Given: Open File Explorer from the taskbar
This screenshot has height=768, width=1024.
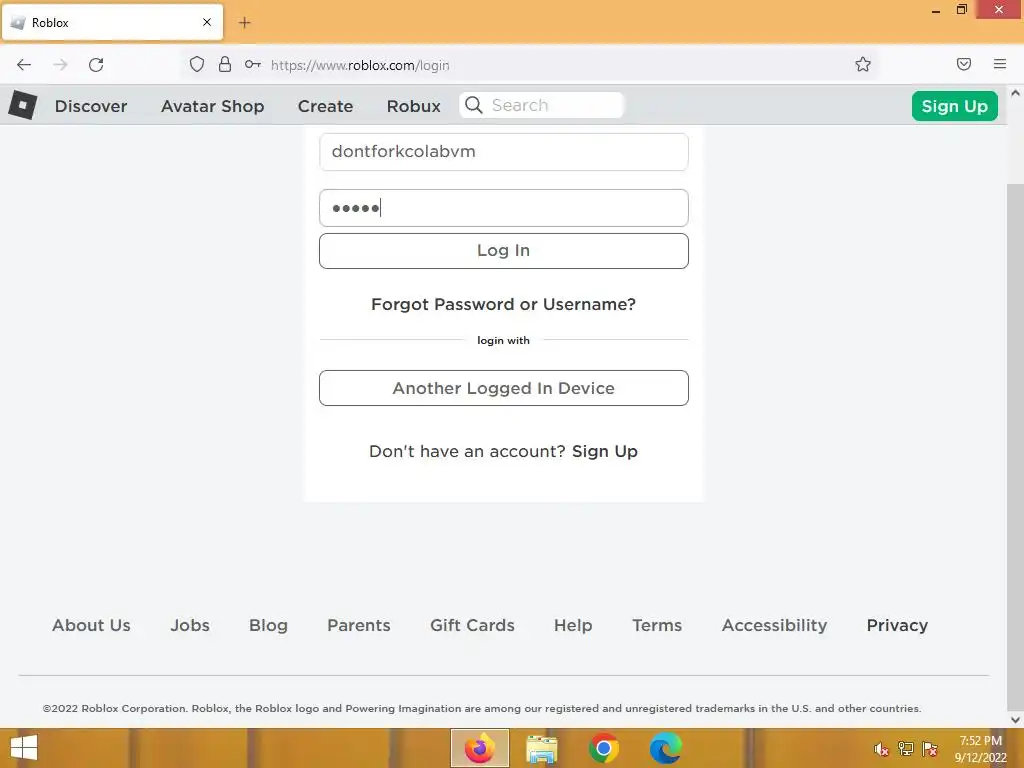Looking at the screenshot, I should click(x=541, y=748).
